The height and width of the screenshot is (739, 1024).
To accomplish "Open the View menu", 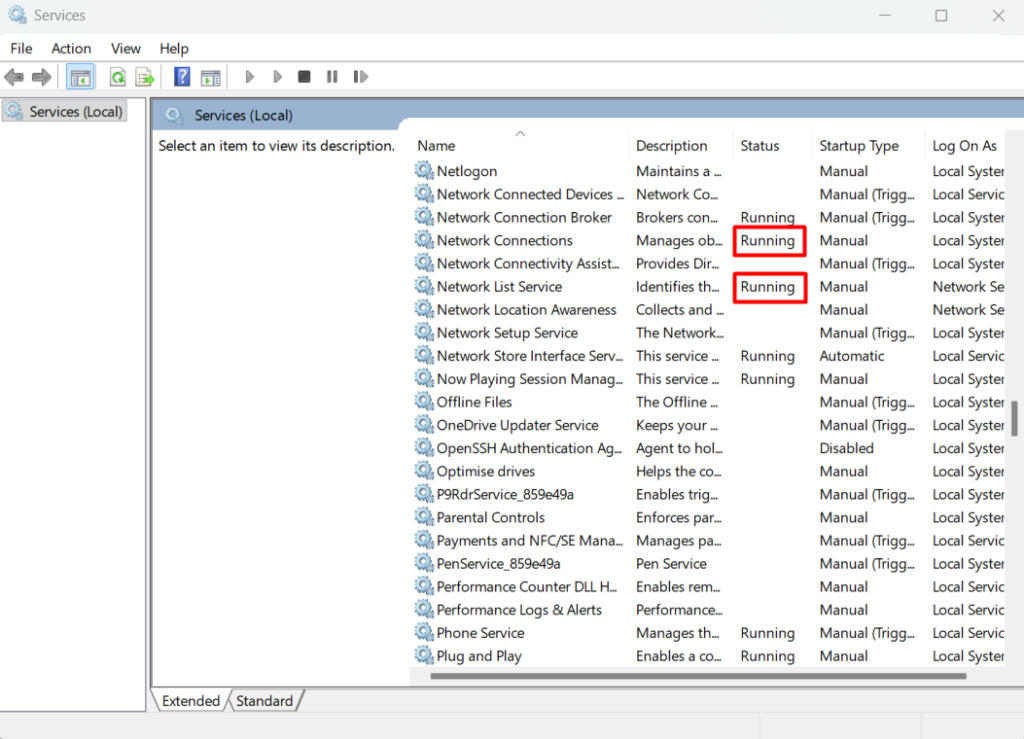I will [125, 48].
